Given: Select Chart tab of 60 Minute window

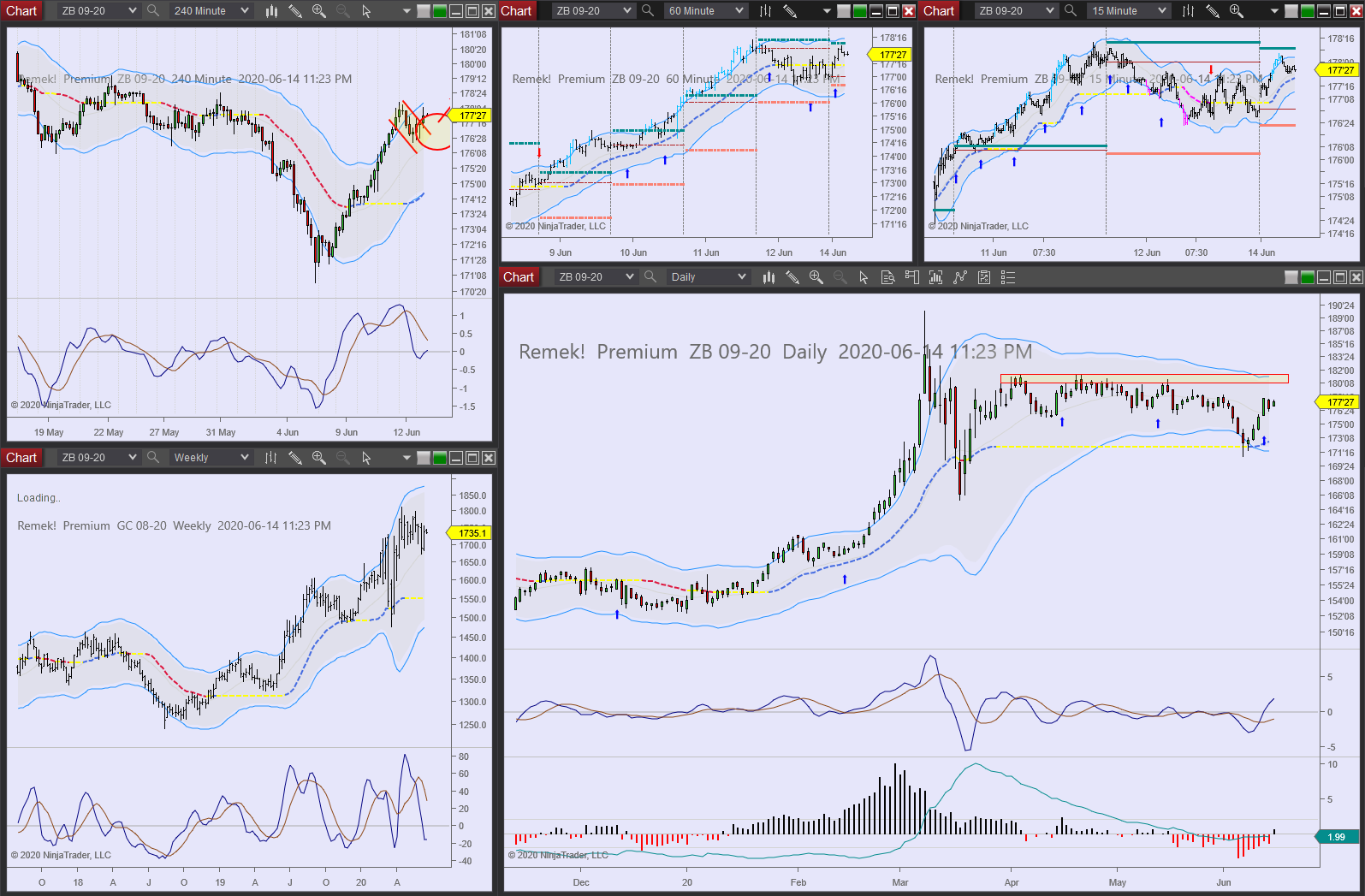Looking at the screenshot, I should click(516, 11).
